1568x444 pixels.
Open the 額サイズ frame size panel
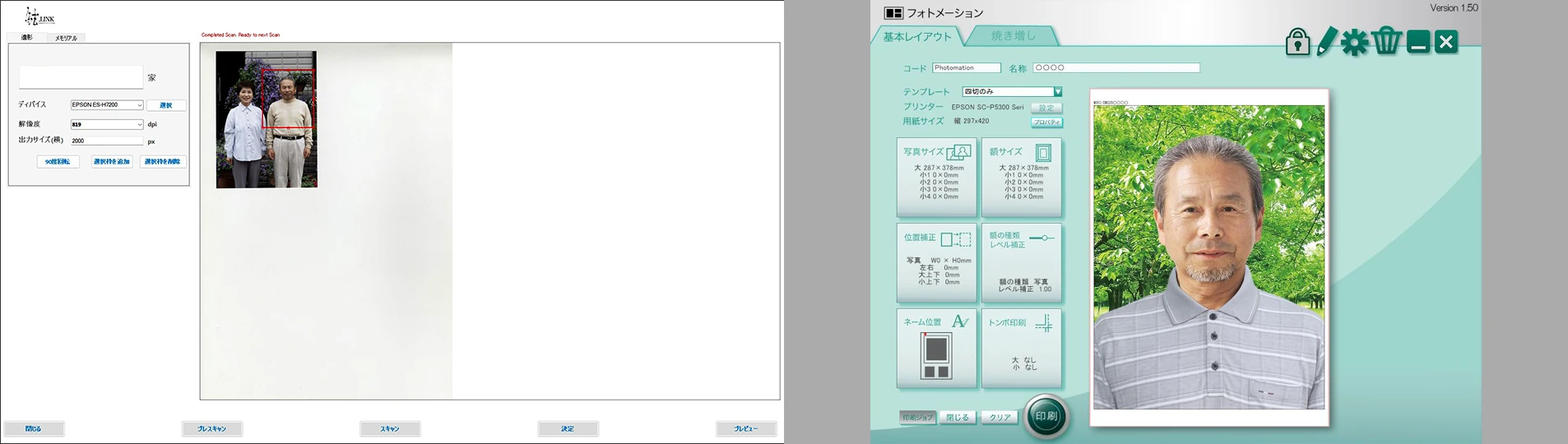[x=1021, y=177]
